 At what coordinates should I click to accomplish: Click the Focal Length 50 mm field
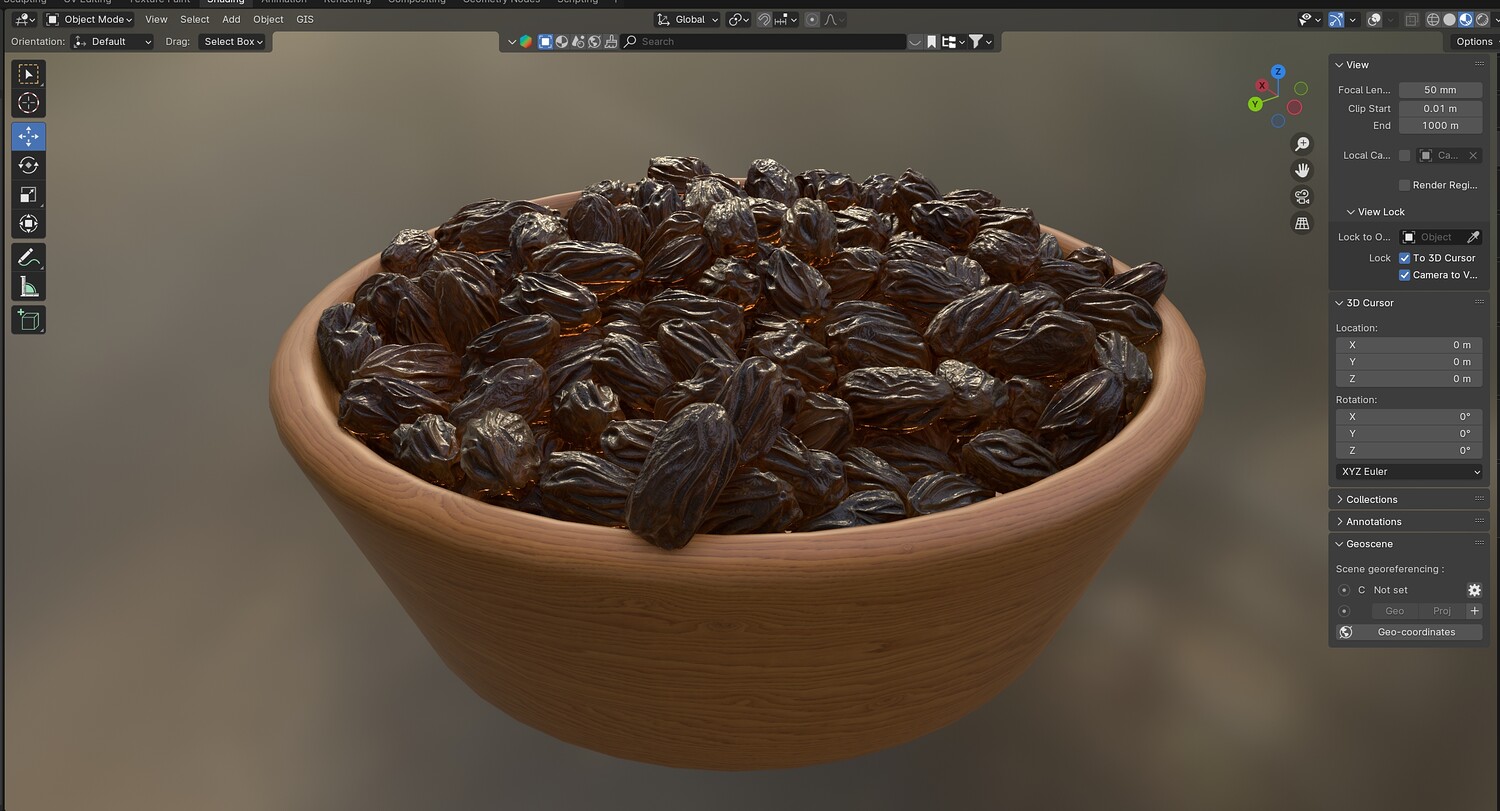point(1440,90)
